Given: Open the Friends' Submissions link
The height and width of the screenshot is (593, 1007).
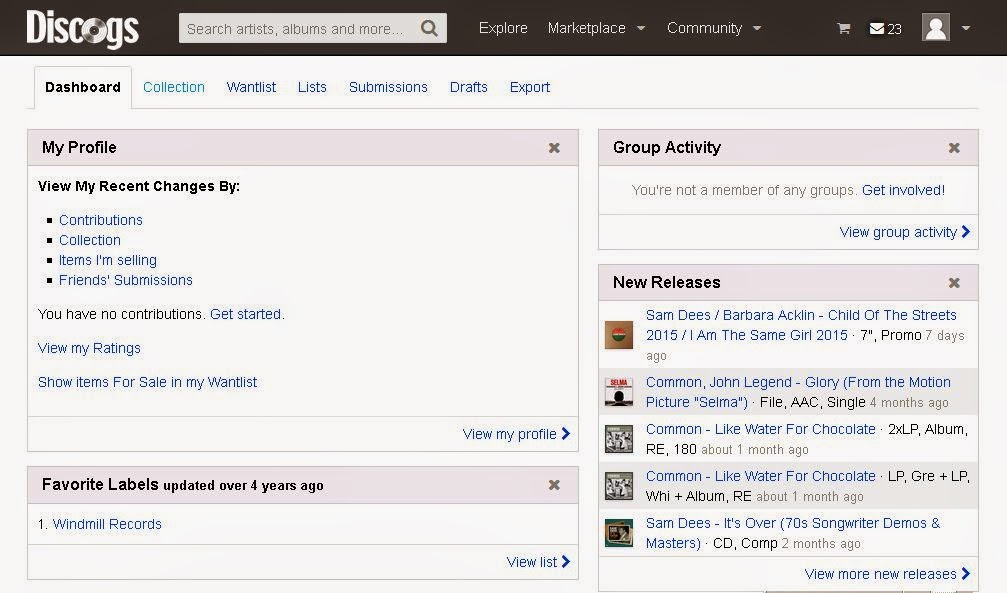Looking at the screenshot, I should click(x=126, y=280).
